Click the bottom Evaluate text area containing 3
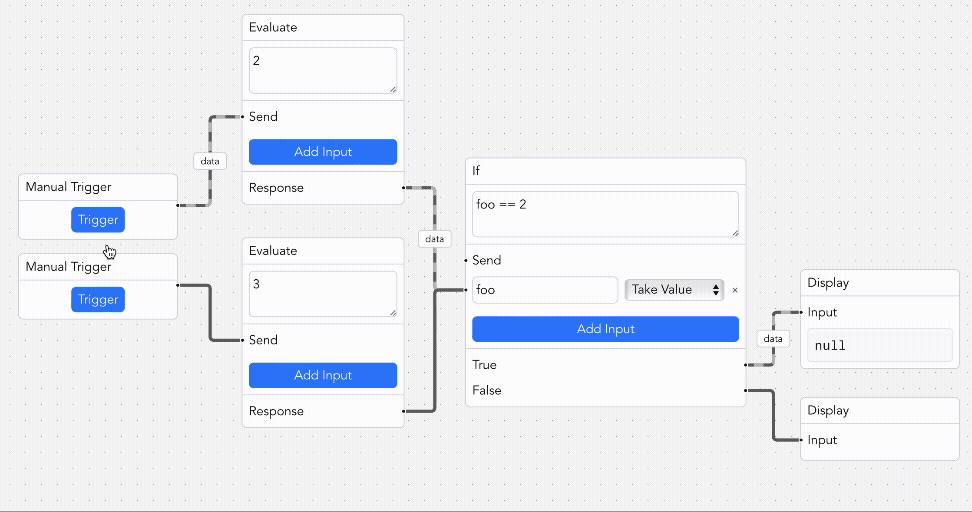The height and width of the screenshot is (512, 972). point(322,294)
